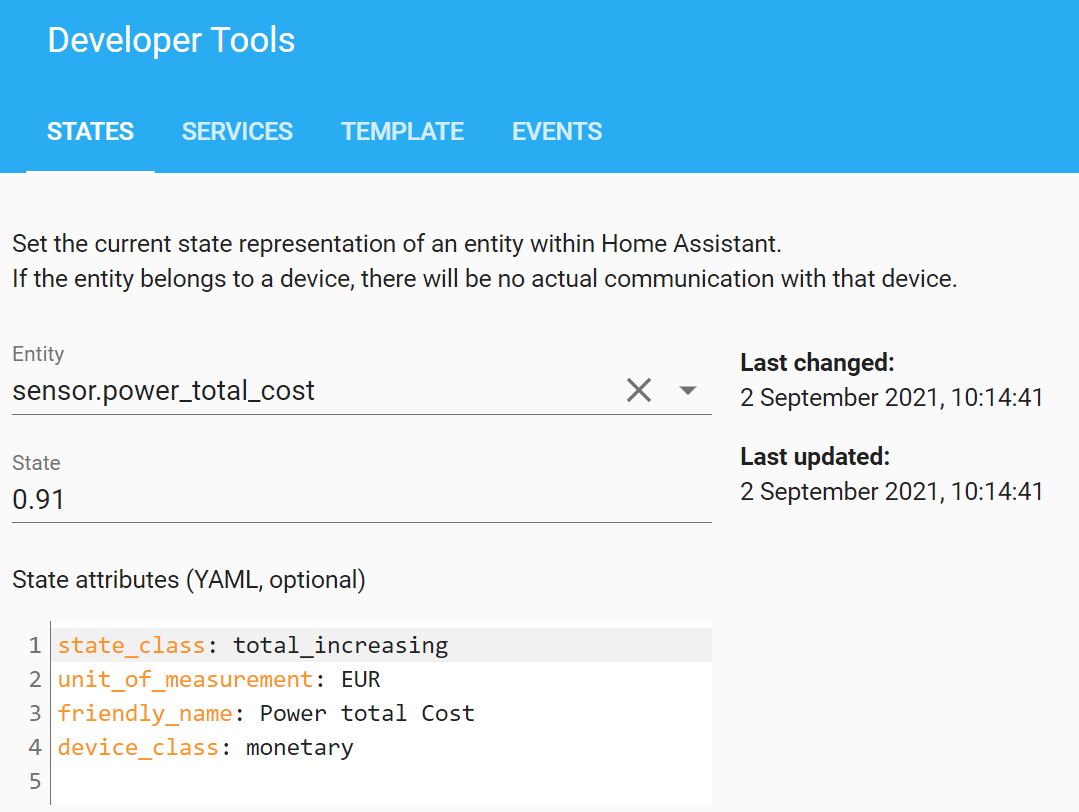Screen dimensions: 1079x812
Task: Switch to the STATES tab
Action: point(90,131)
